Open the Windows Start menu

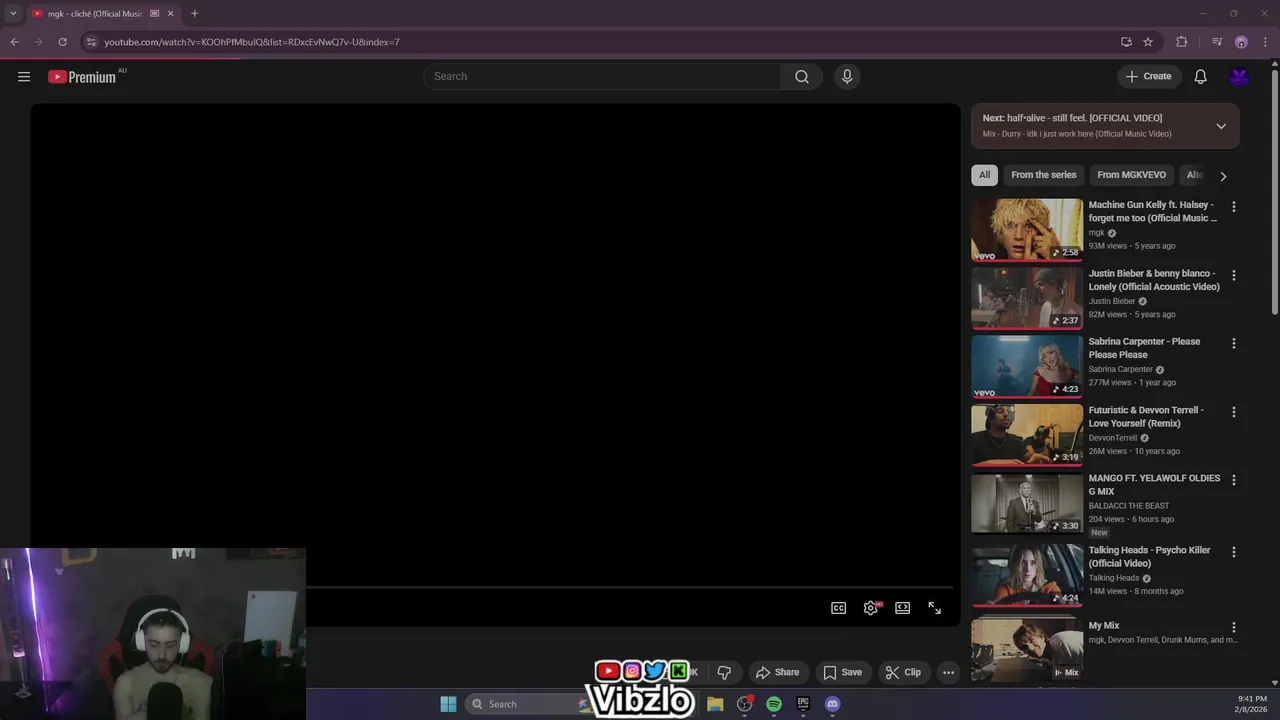(448, 704)
